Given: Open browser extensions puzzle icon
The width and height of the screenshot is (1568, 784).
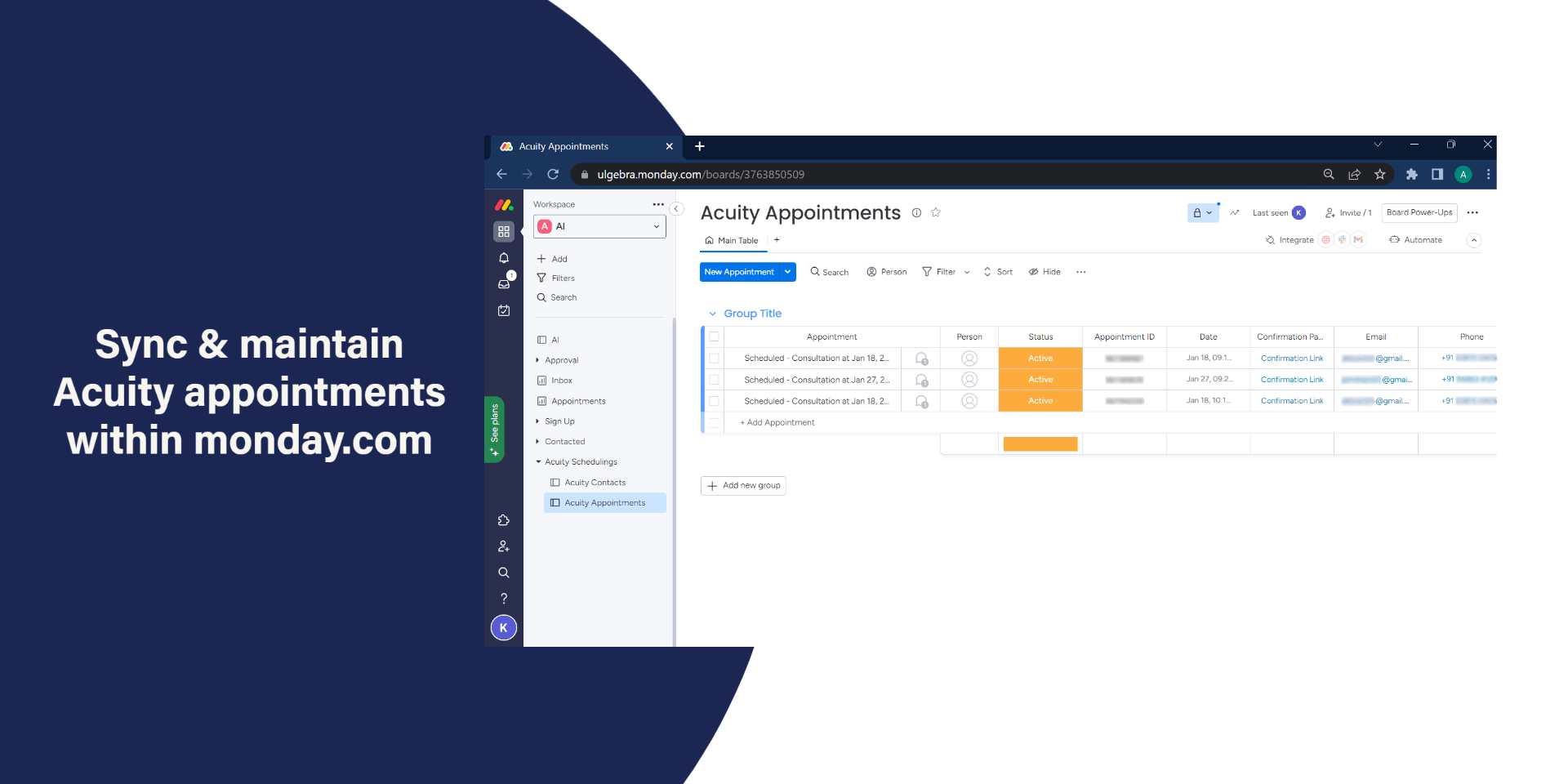Looking at the screenshot, I should click(x=1412, y=174).
